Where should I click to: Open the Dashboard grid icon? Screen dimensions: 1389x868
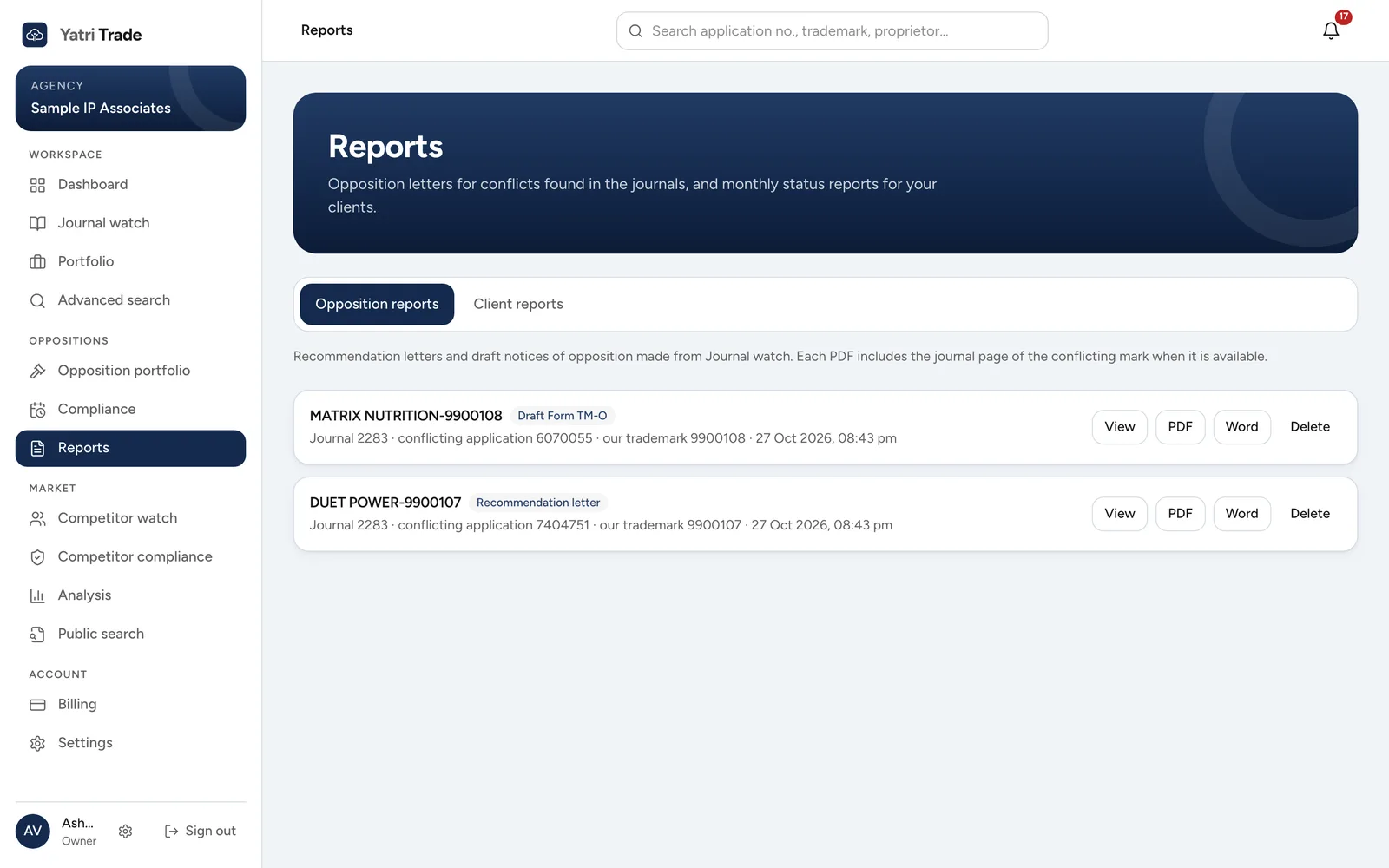(37, 185)
